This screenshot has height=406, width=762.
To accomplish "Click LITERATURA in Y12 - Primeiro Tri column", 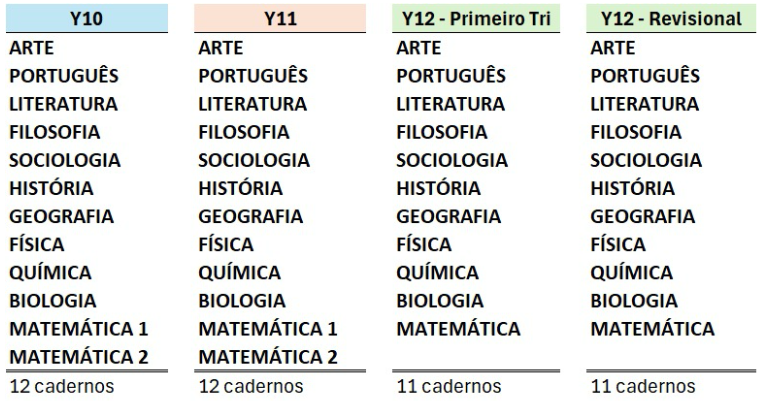I will [450, 104].
